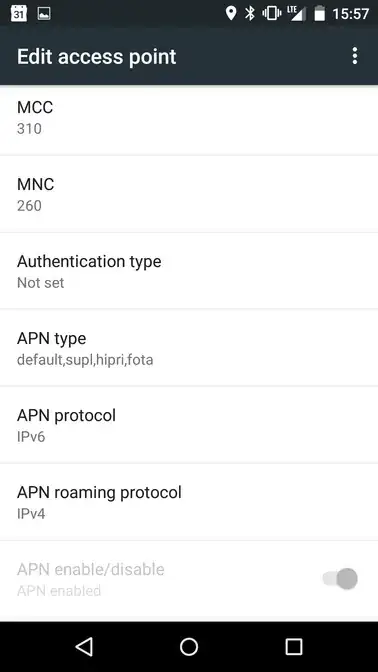Image resolution: width=378 pixels, height=672 pixels.
Task: Tap the image notification icon
Action: [44, 14]
